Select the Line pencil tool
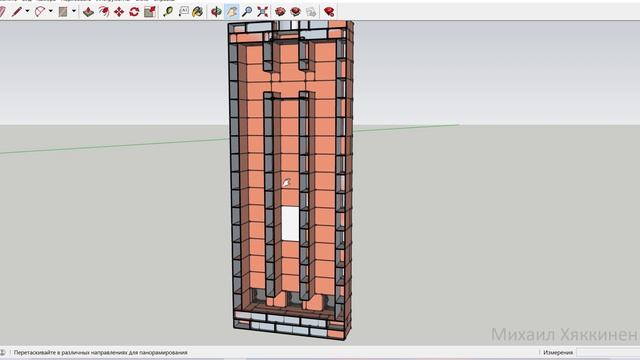The width and height of the screenshot is (640, 360). point(17,11)
